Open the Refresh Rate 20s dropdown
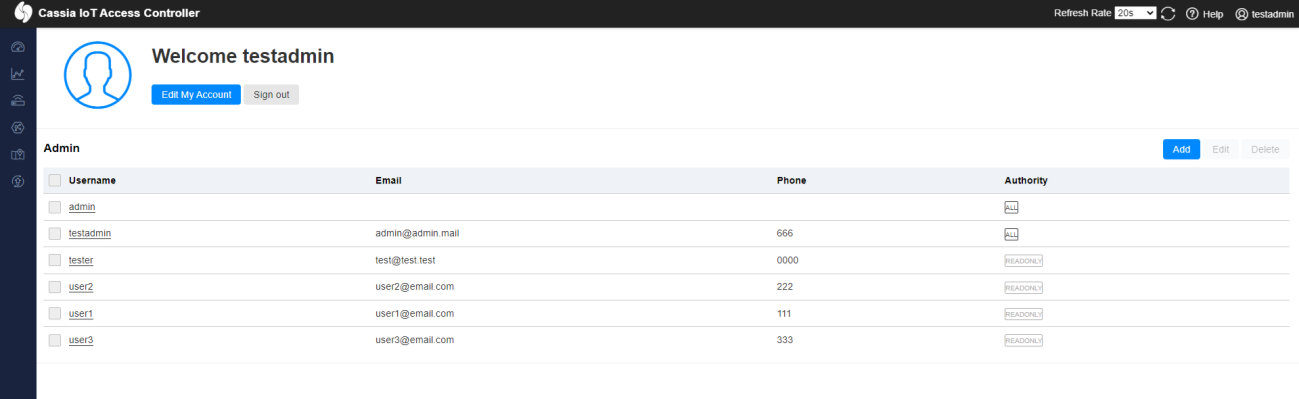The height and width of the screenshot is (399, 1299). coord(1136,13)
